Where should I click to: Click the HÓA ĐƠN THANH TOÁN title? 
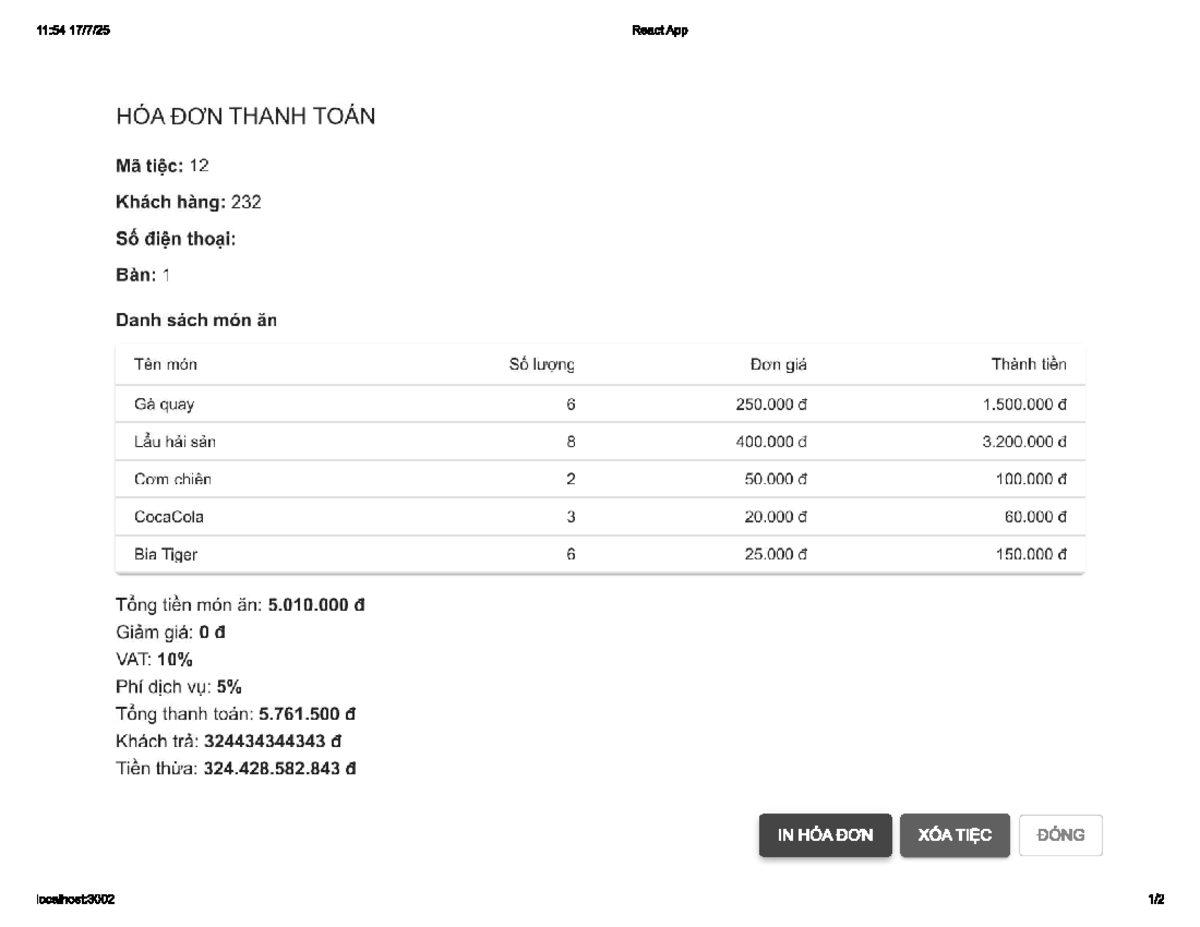tap(245, 117)
